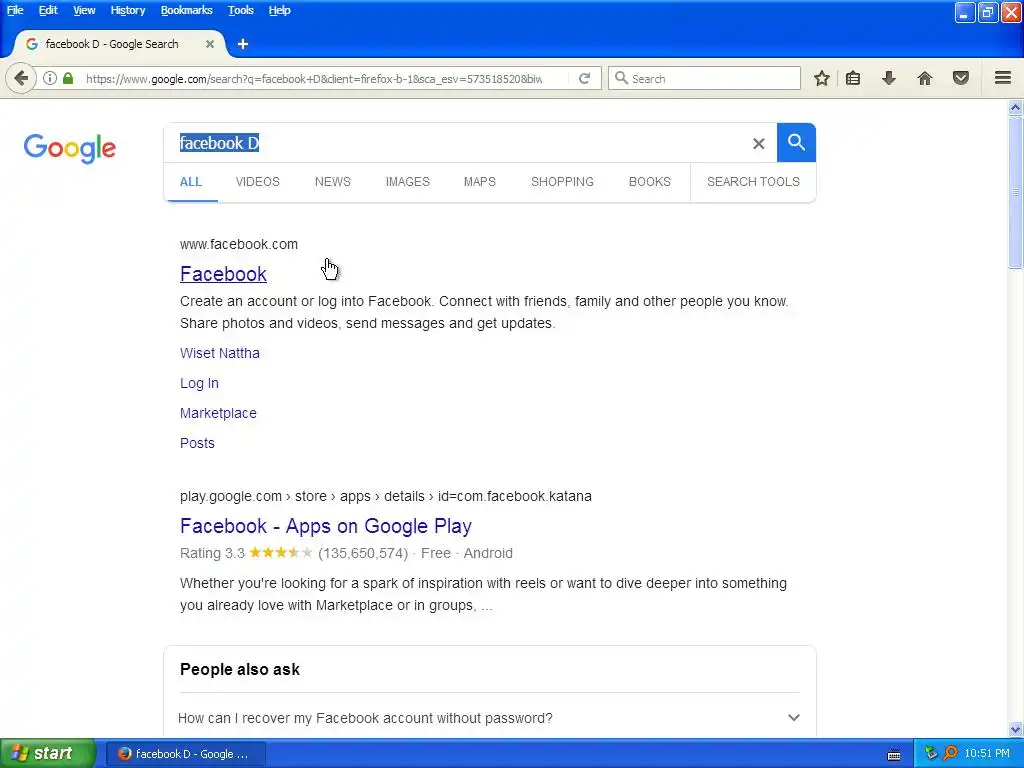
Task: Show bookmarks list icon in toolbar
Action: coord(853,78)
